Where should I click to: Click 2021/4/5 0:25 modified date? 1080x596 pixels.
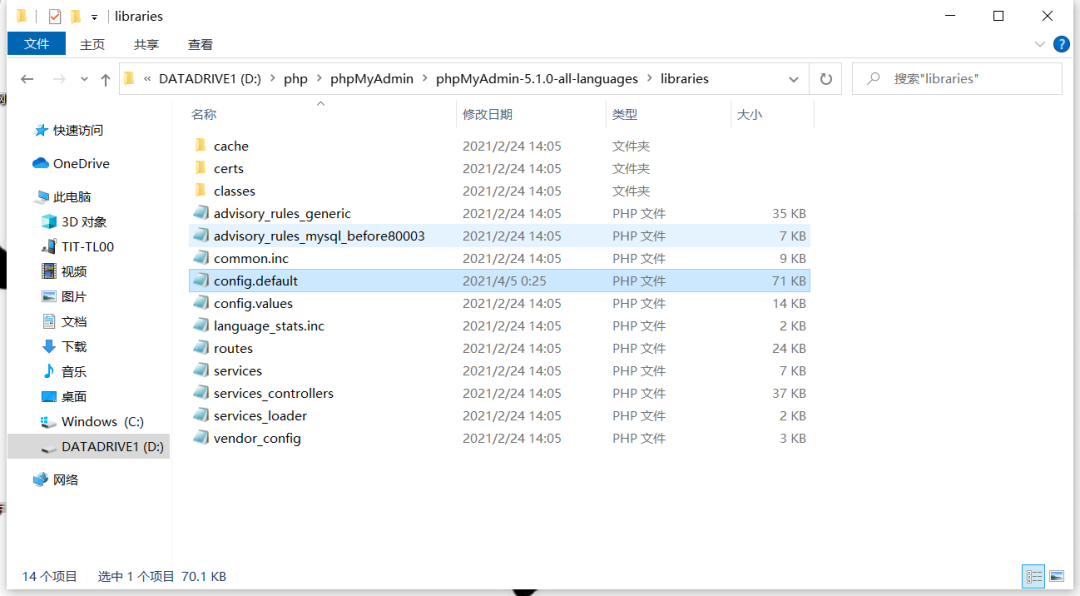[504, 280]
